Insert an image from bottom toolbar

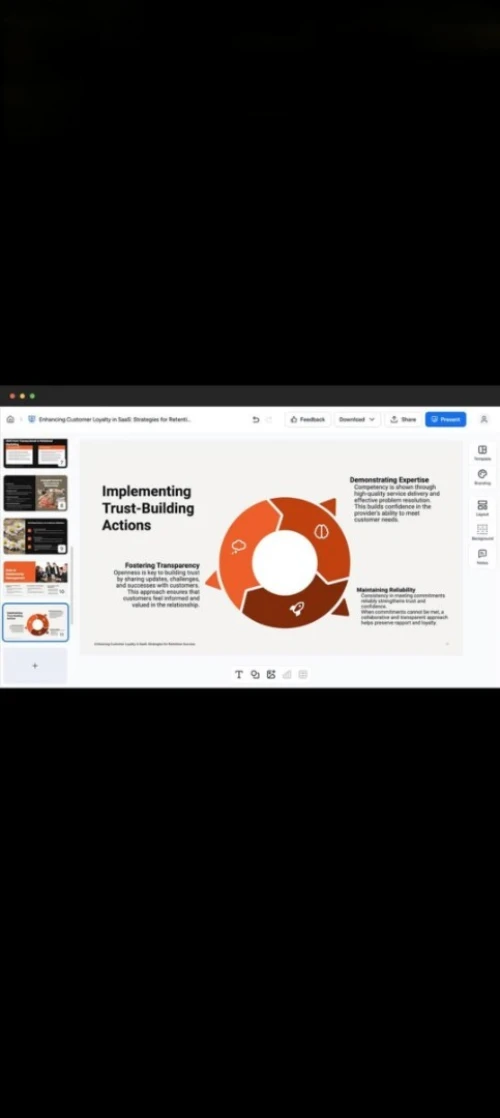pos(271,675)
